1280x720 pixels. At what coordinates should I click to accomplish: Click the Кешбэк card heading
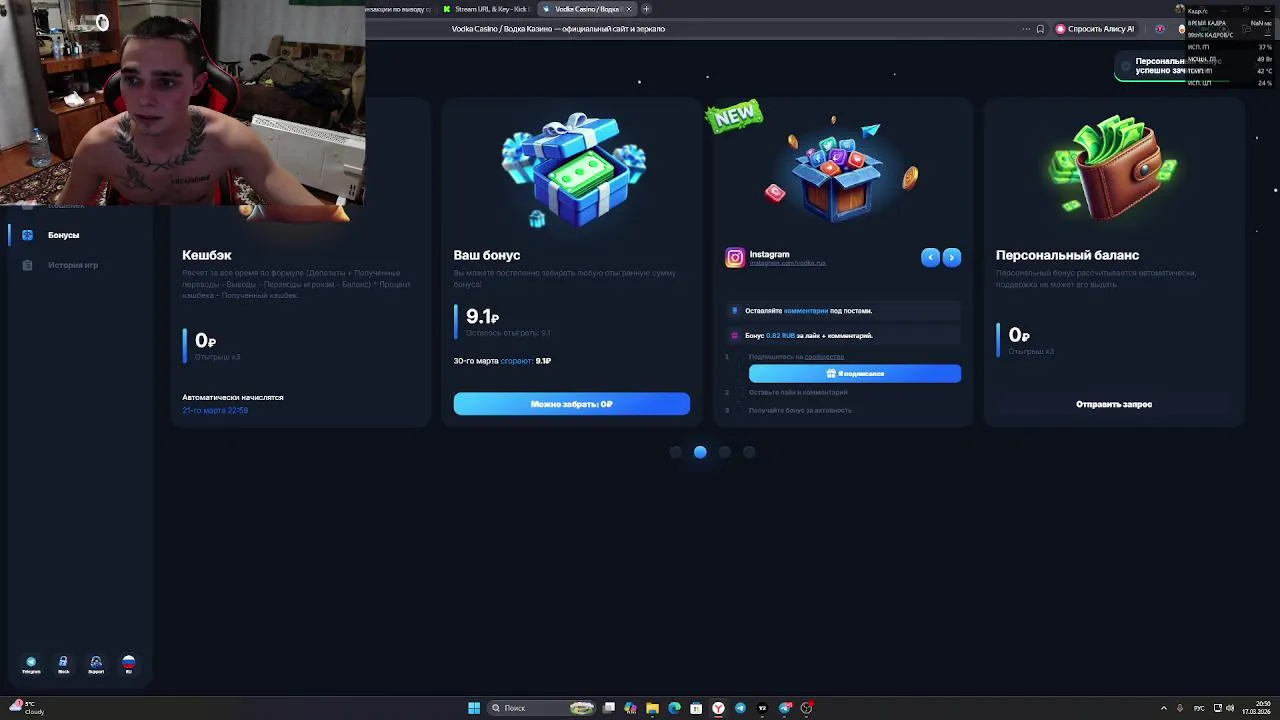207,255
